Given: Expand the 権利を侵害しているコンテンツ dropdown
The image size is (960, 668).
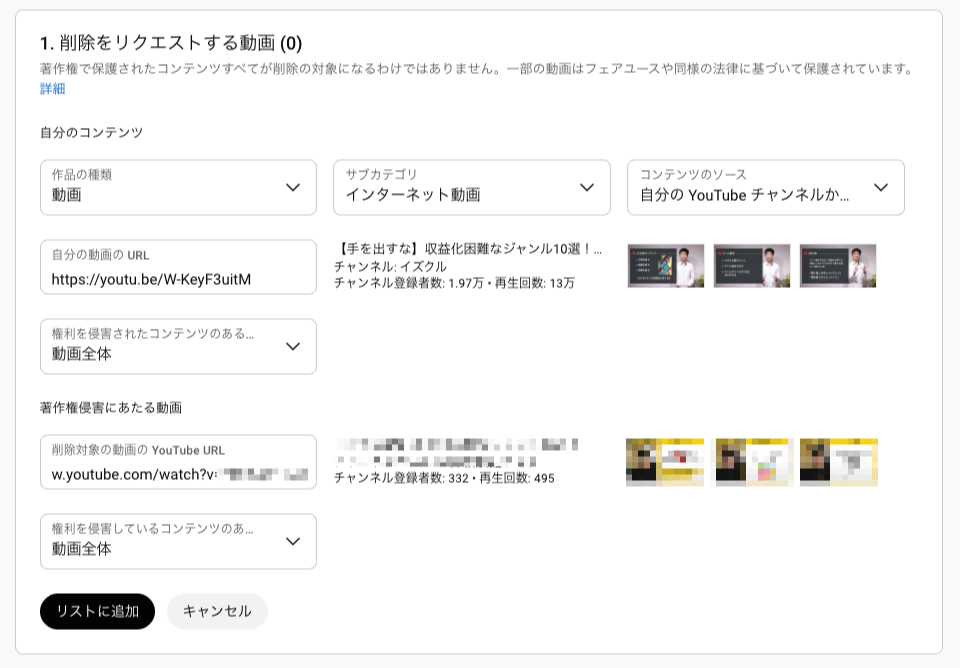Looking at the screenshot, I should (x=178, y=541).
